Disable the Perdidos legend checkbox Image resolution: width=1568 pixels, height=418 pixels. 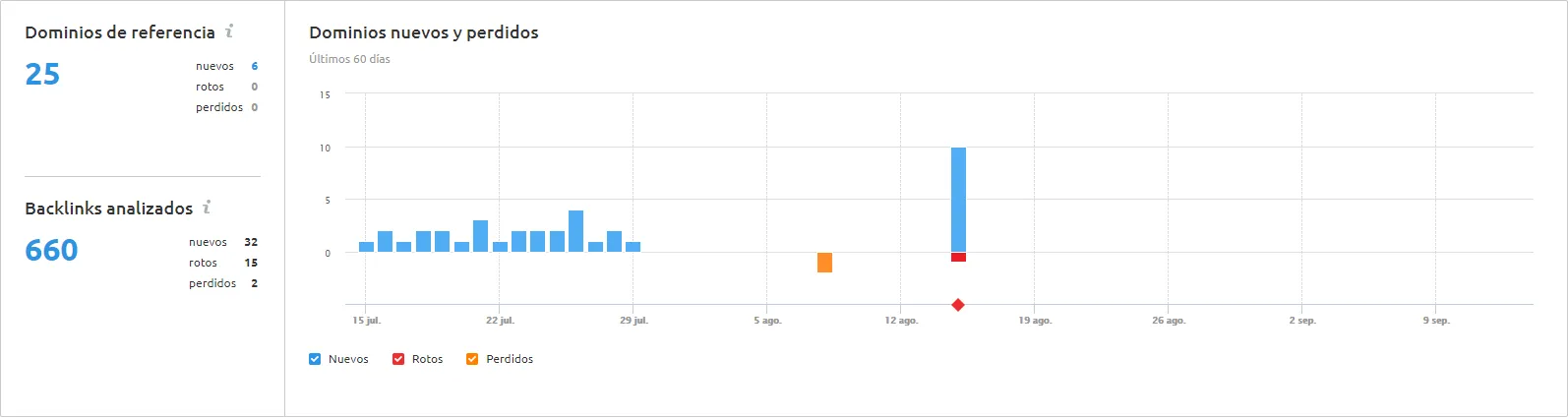tap(472, 359)
